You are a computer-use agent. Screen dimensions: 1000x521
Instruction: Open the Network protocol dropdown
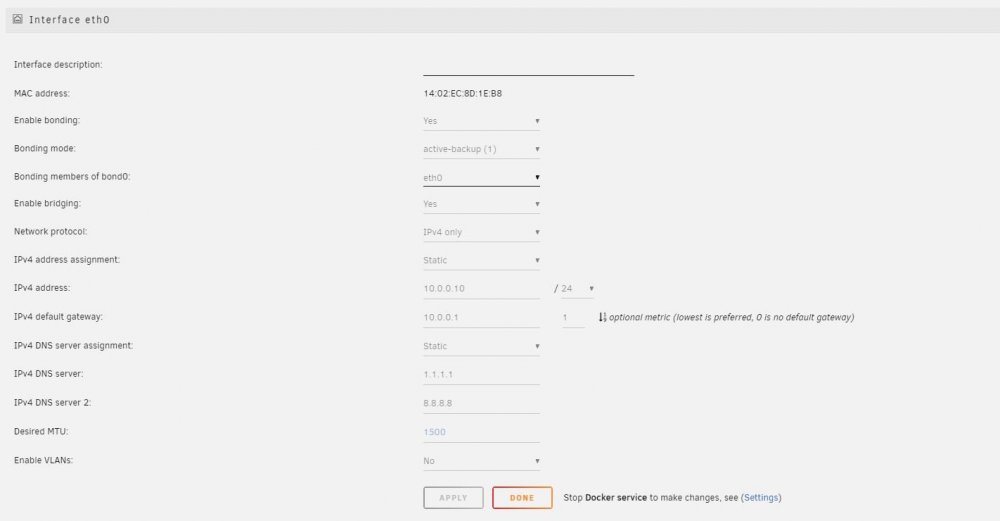481,232
